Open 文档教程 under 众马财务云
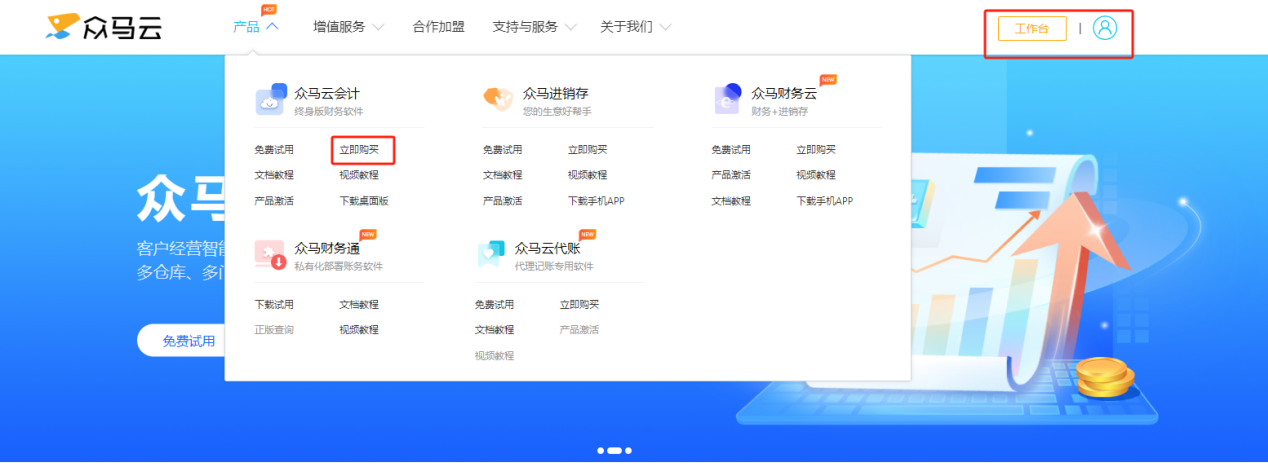The width and height of the screenshot is (1268, 466). coord(731,201)
